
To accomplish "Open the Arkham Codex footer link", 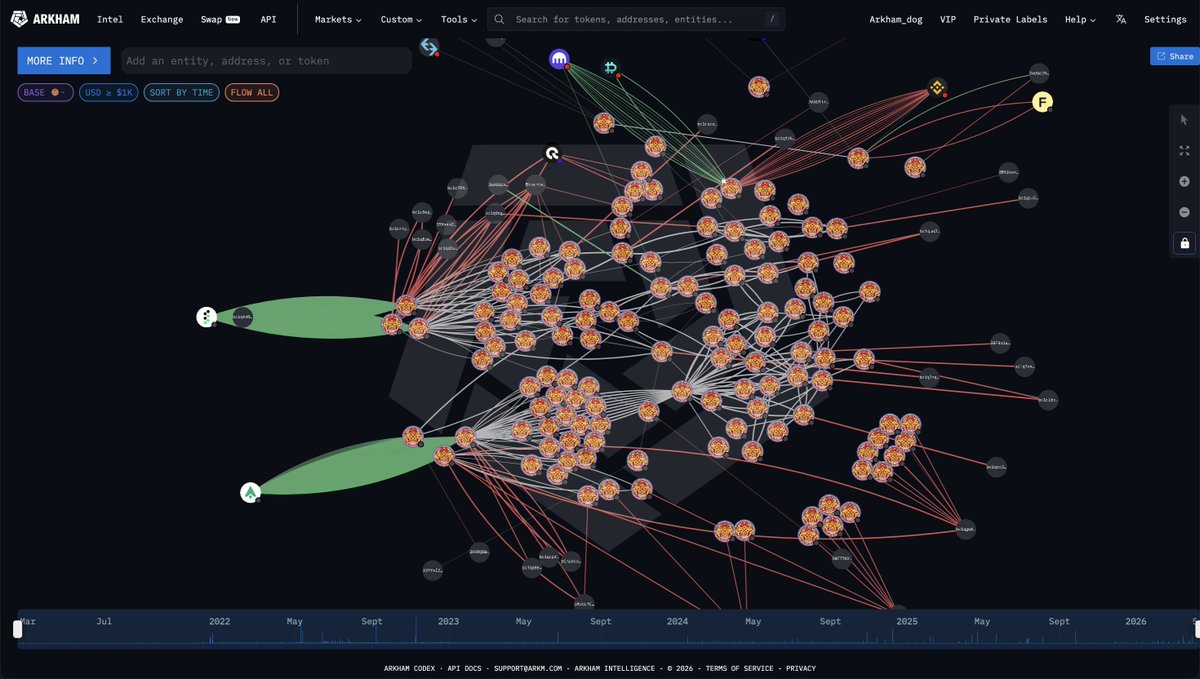I will point(410,668).
